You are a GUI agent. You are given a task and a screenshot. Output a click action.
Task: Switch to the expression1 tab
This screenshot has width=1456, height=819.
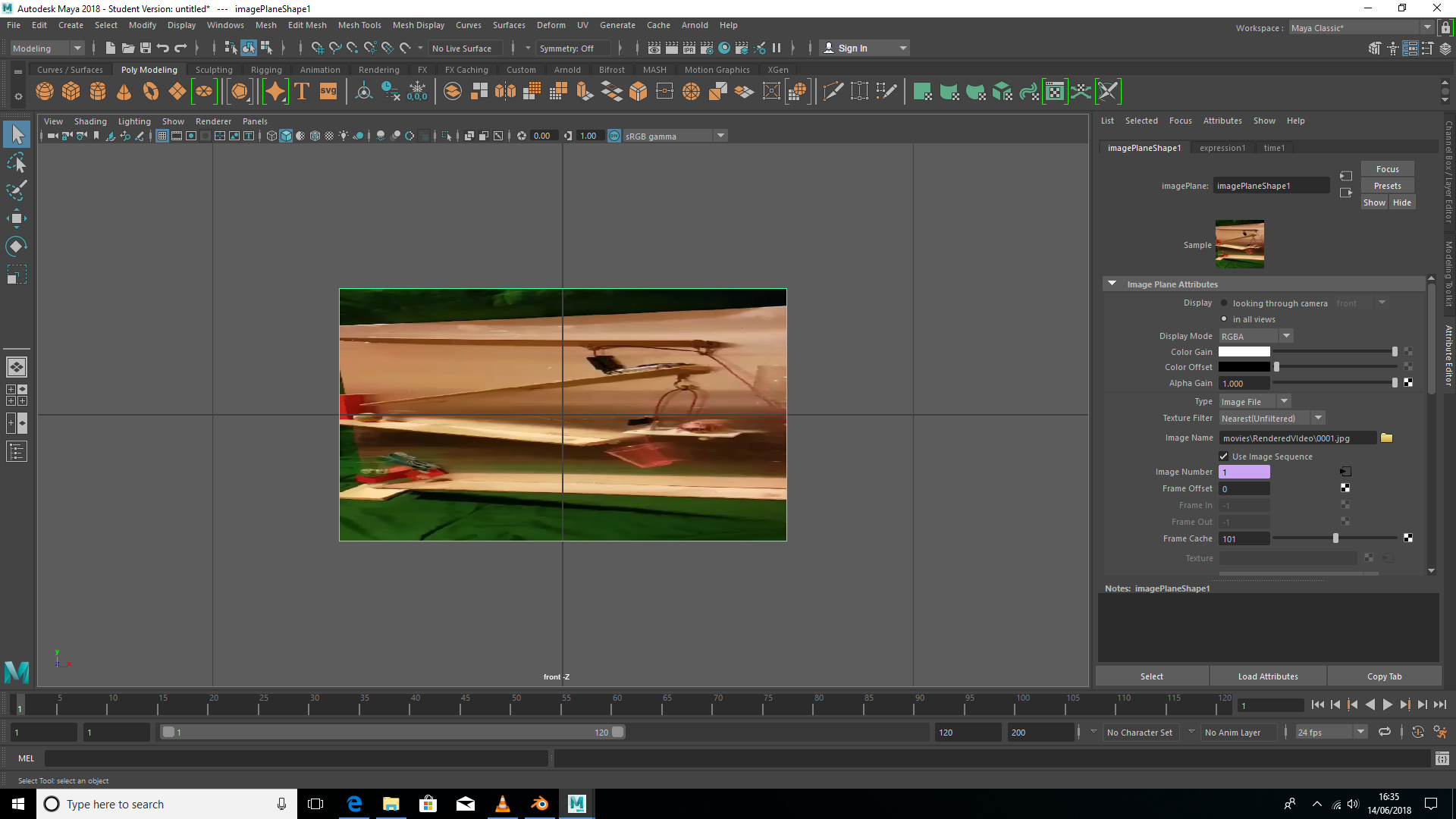point(1222,147)
